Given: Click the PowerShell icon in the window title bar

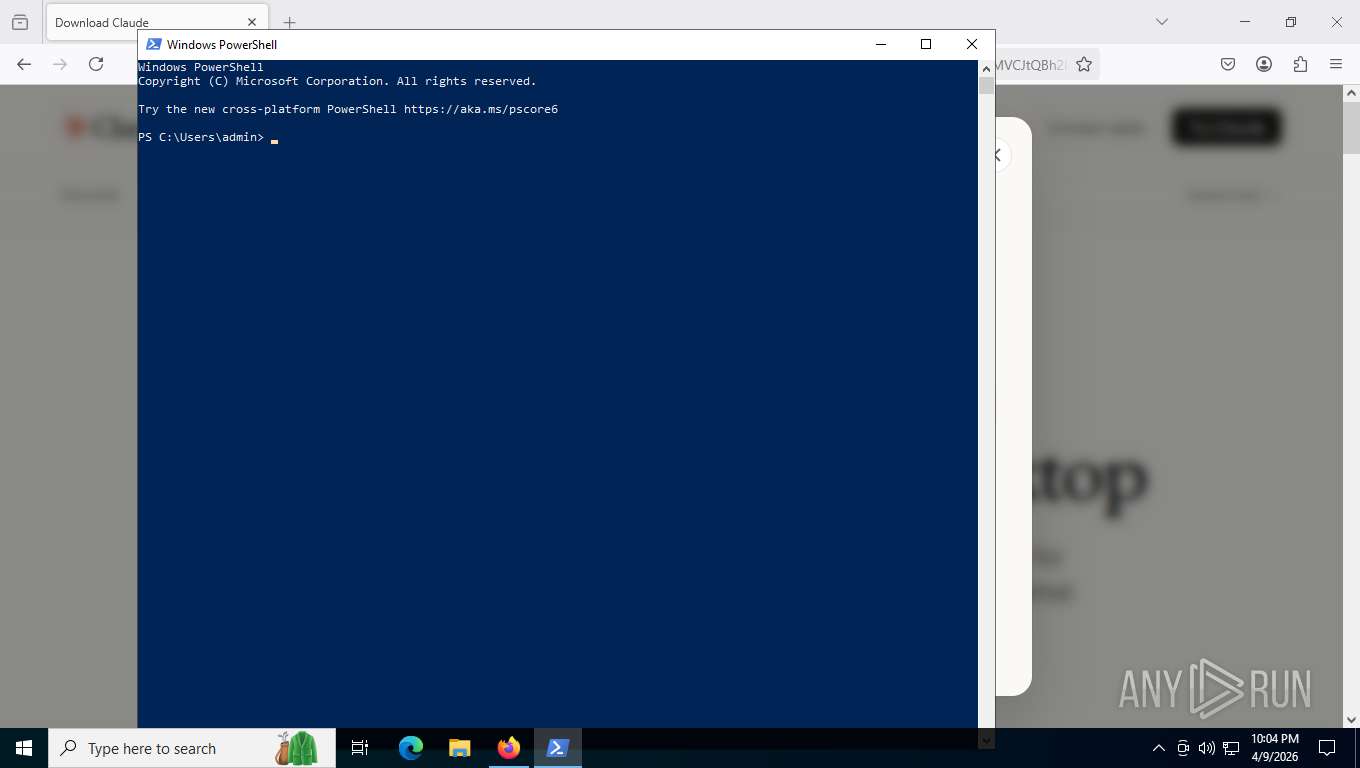Looking at the screenshot, I should coord(153,44).
